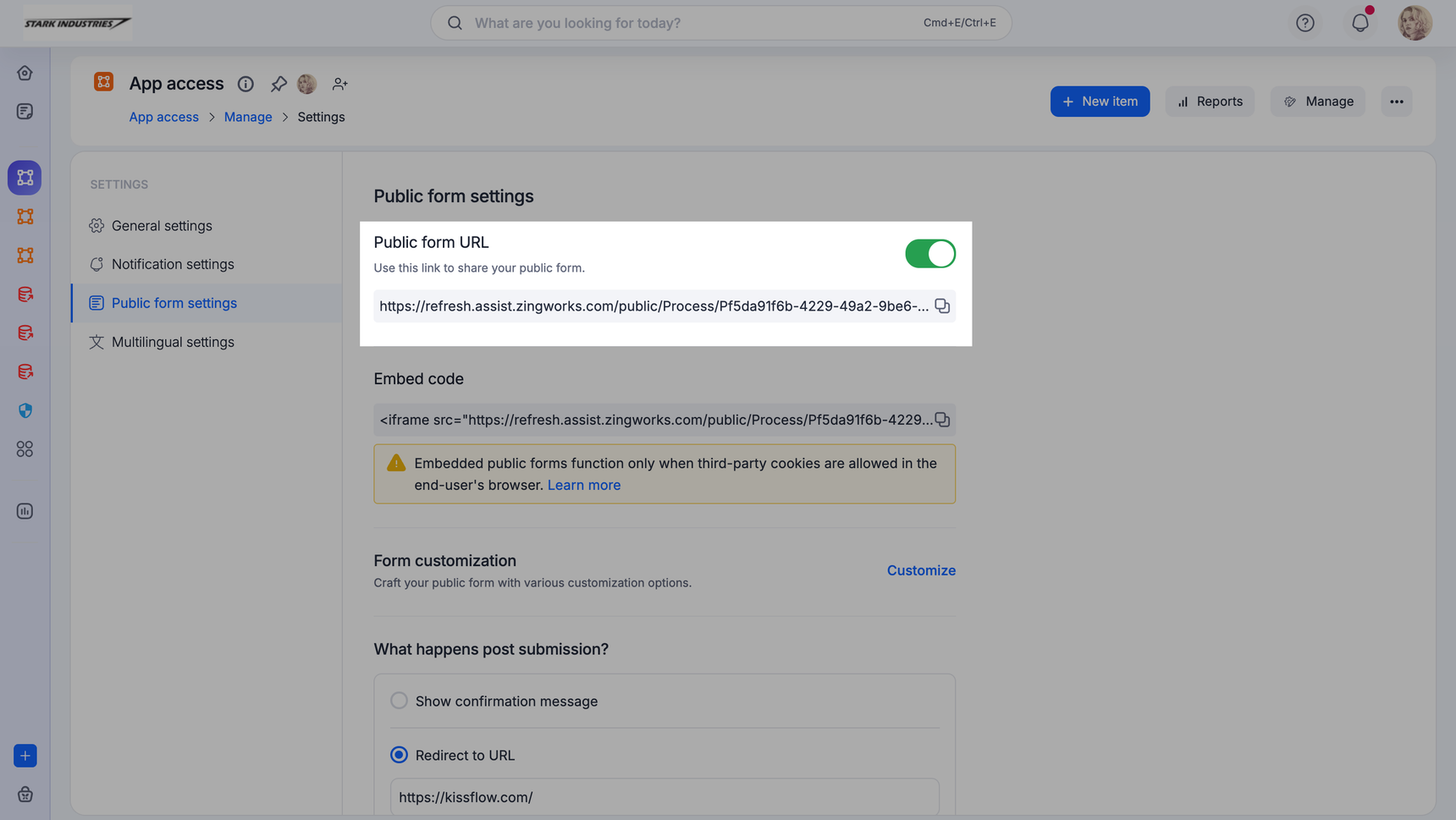The width and height of the screenshot is (1456, 820).
Task: Click the Customize link
Action: 920,570
